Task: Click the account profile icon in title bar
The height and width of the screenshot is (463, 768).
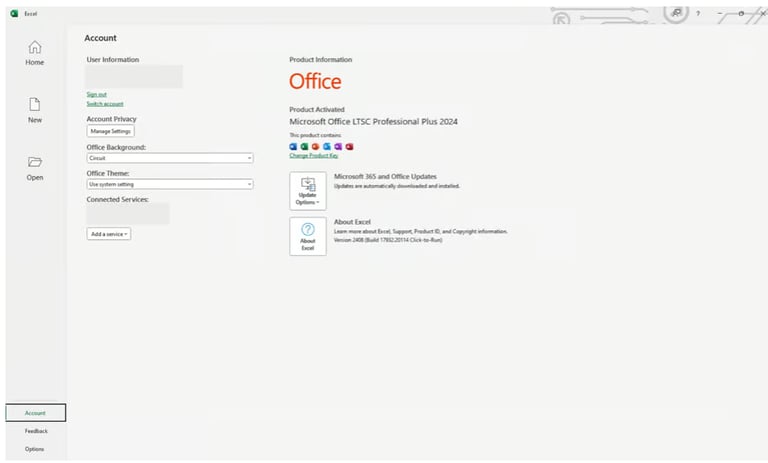Action: pos(676,13)
